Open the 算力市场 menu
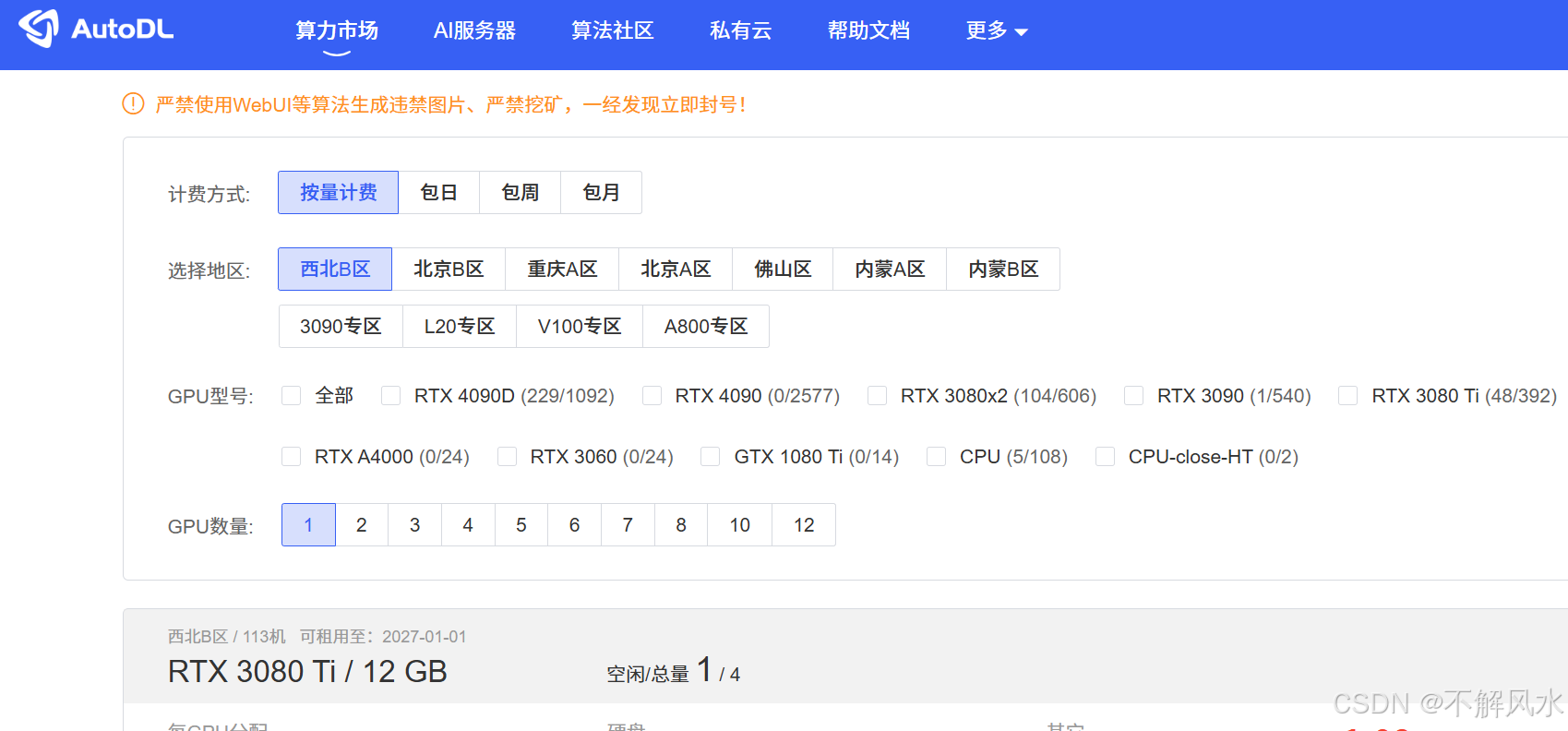Screen dimensions: 1568x731 tap(337, 30)
